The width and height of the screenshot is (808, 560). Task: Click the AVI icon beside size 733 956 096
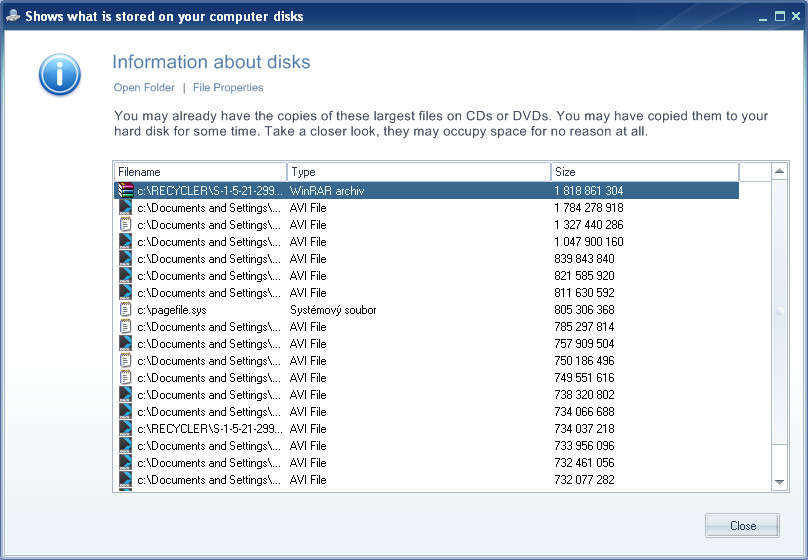point(125,445)
